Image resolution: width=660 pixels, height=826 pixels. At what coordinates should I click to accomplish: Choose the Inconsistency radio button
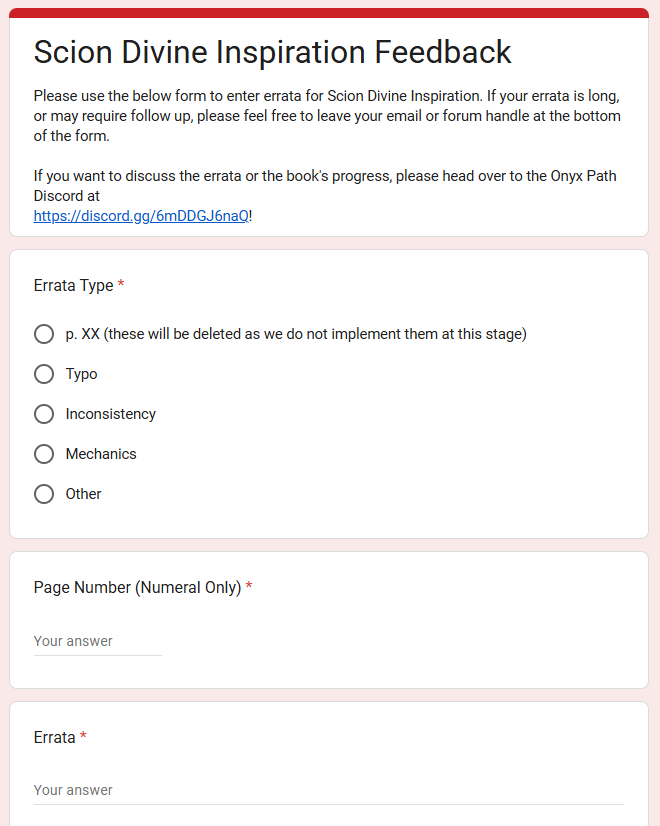tap(44, 414)
